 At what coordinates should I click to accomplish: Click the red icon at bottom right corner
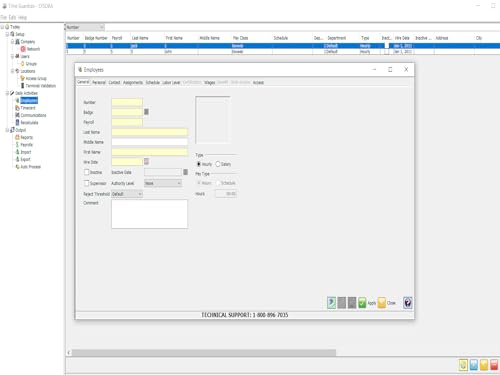[x=494, y=365]
